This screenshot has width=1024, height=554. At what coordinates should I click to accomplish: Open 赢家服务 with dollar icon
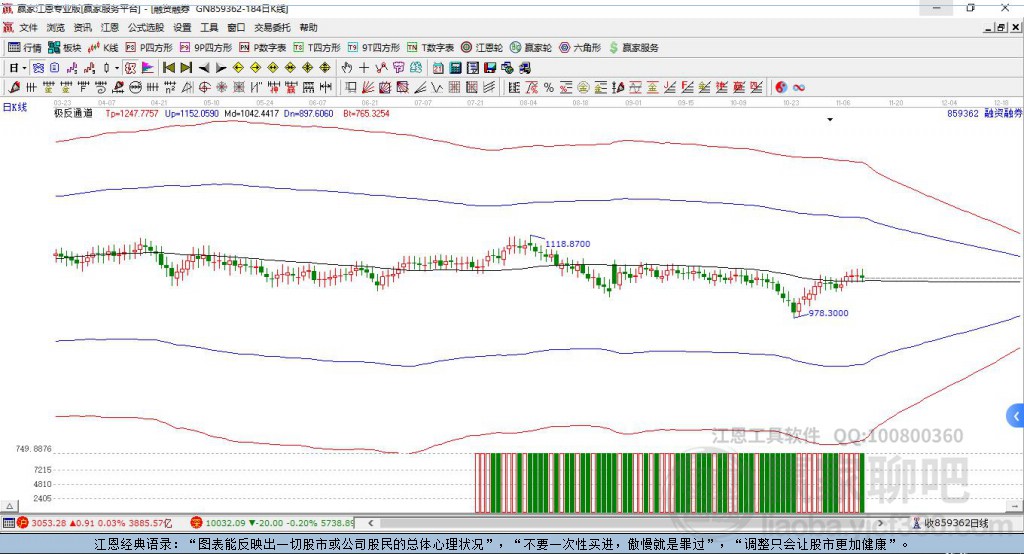point(633,48)
